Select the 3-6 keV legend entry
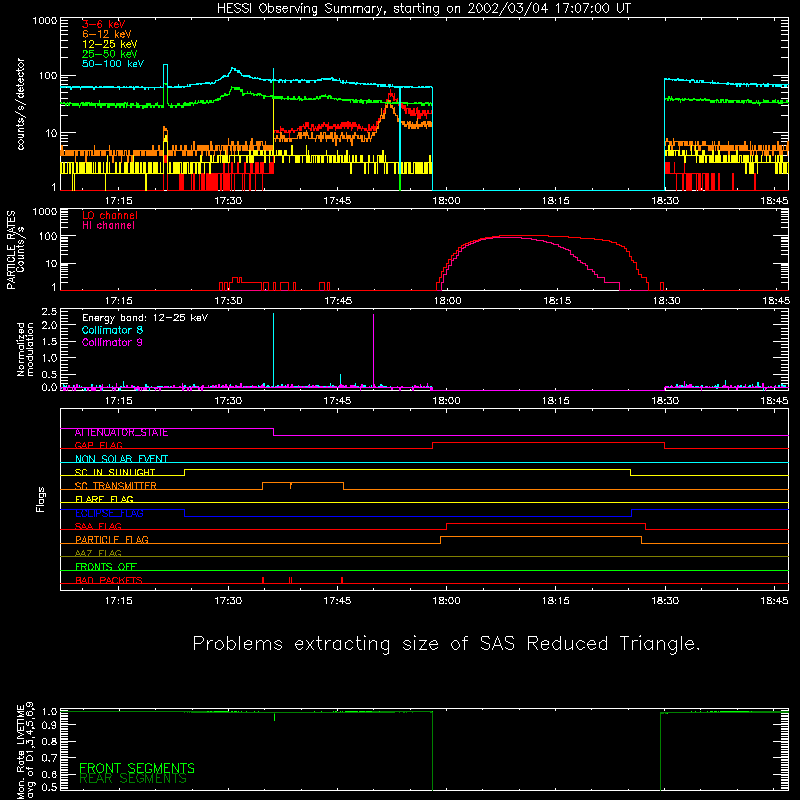 pos(104,24)
